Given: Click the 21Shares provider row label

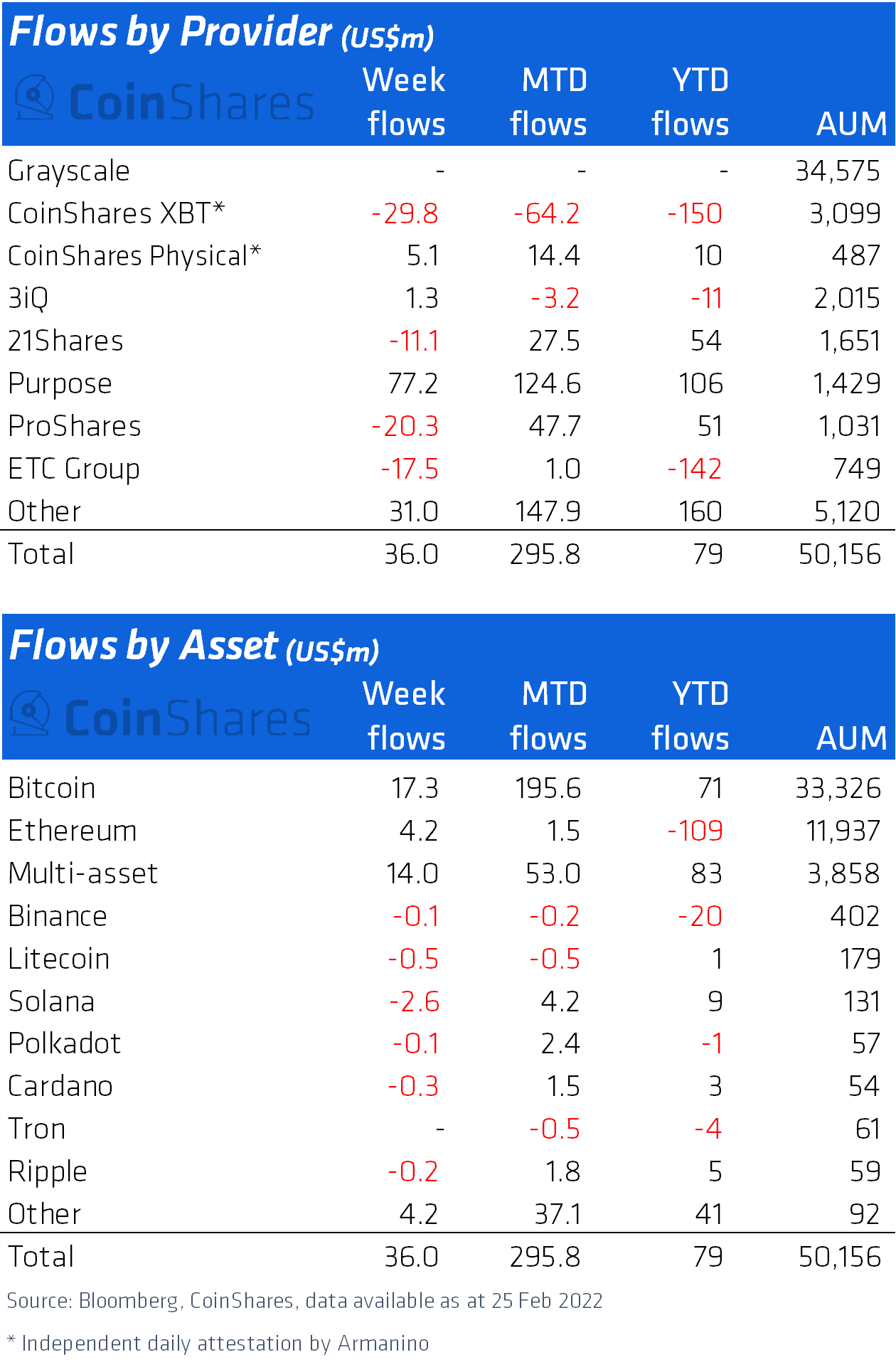Looking at the screenshot, I should pyautogui.click(x=65, y=341).
